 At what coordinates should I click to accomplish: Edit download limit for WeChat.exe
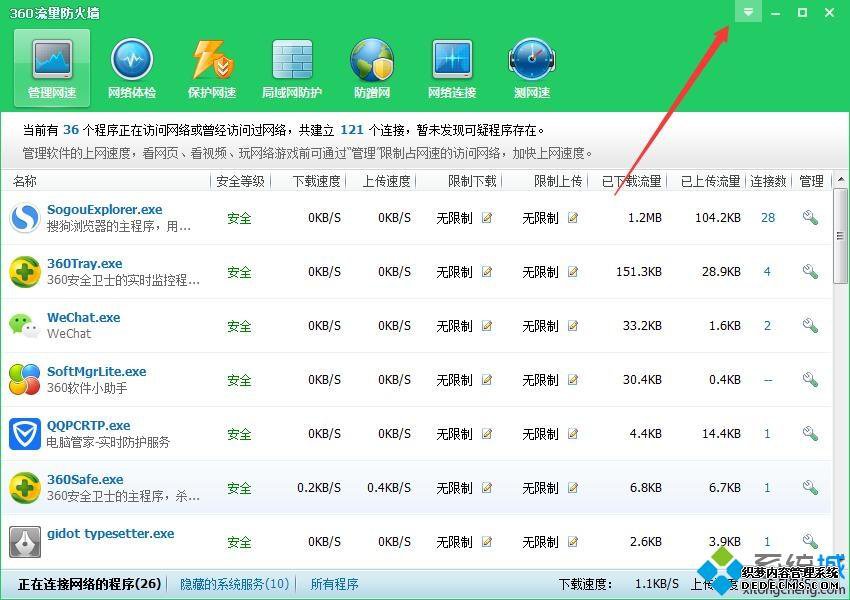click(487, 326)
